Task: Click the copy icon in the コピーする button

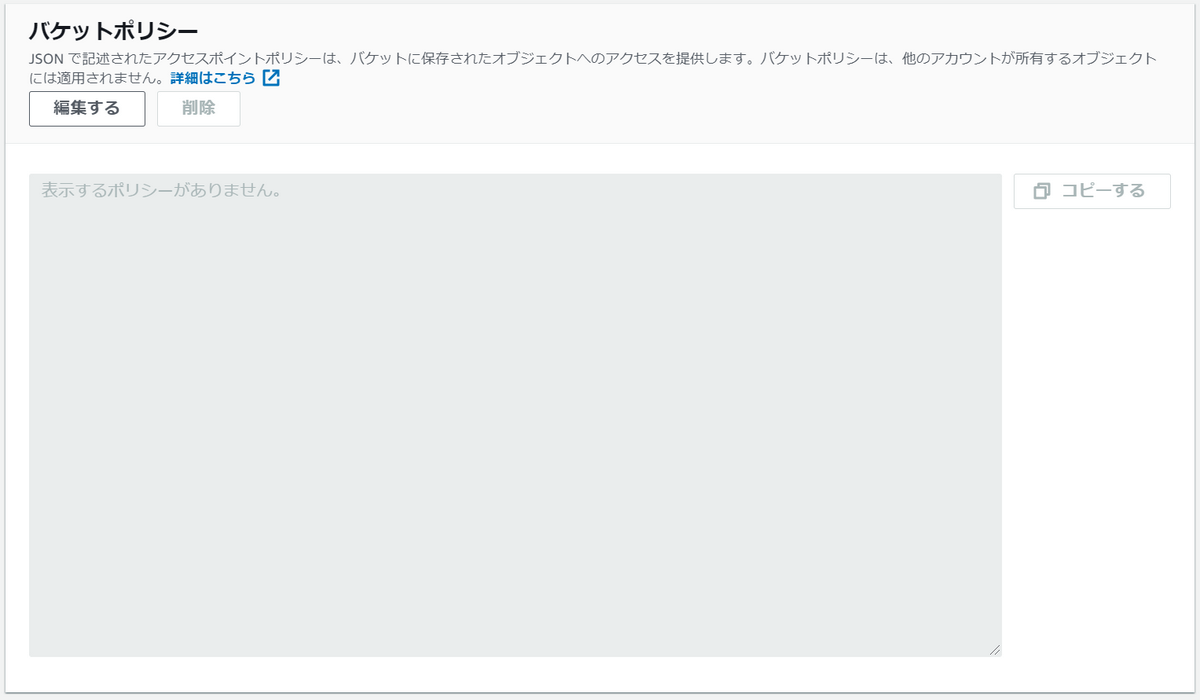Action: (x=1042, y=191)
